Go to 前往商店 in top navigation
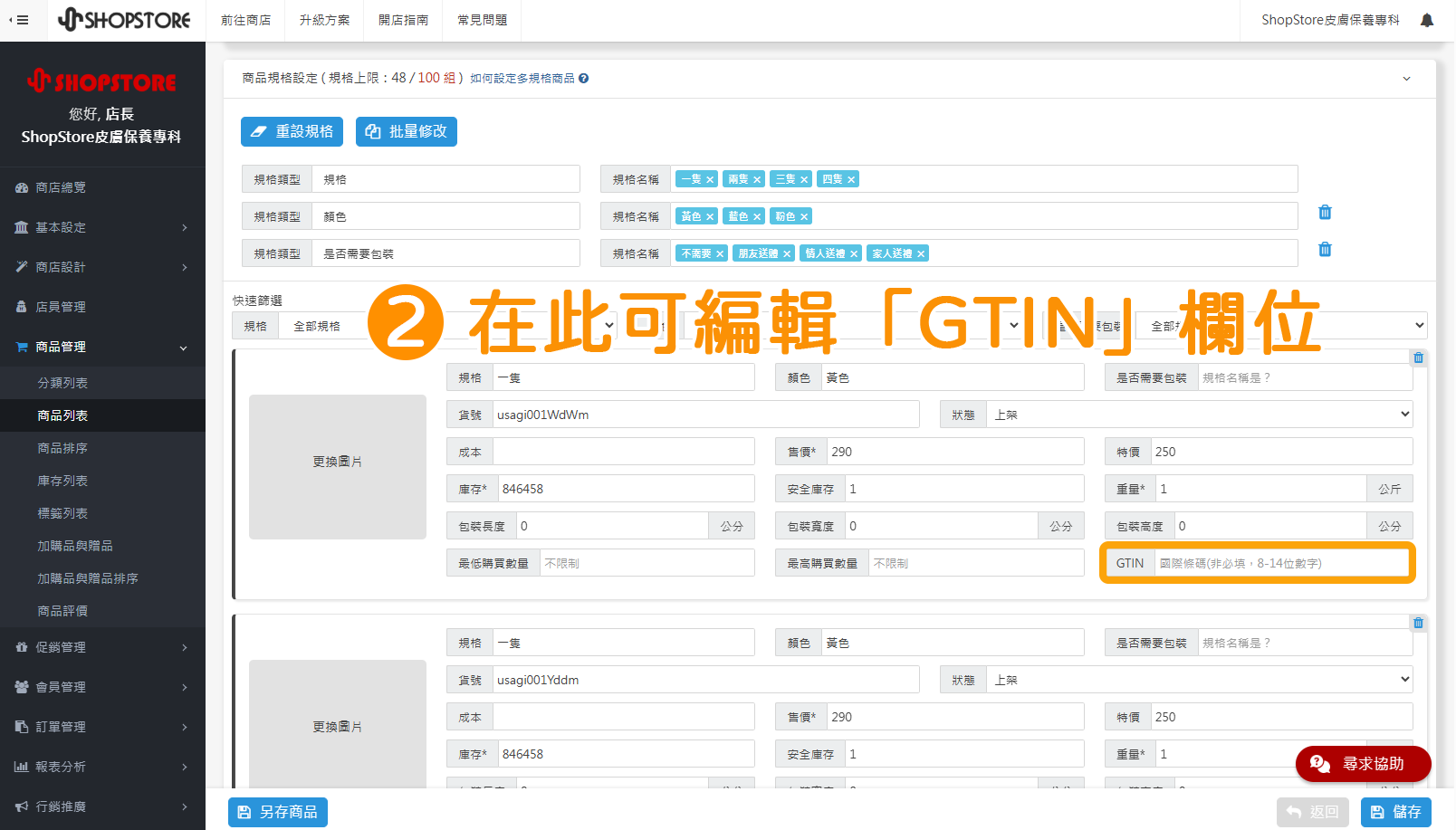Viewport: 1456px width, 830px height. (x=246, y=20)
